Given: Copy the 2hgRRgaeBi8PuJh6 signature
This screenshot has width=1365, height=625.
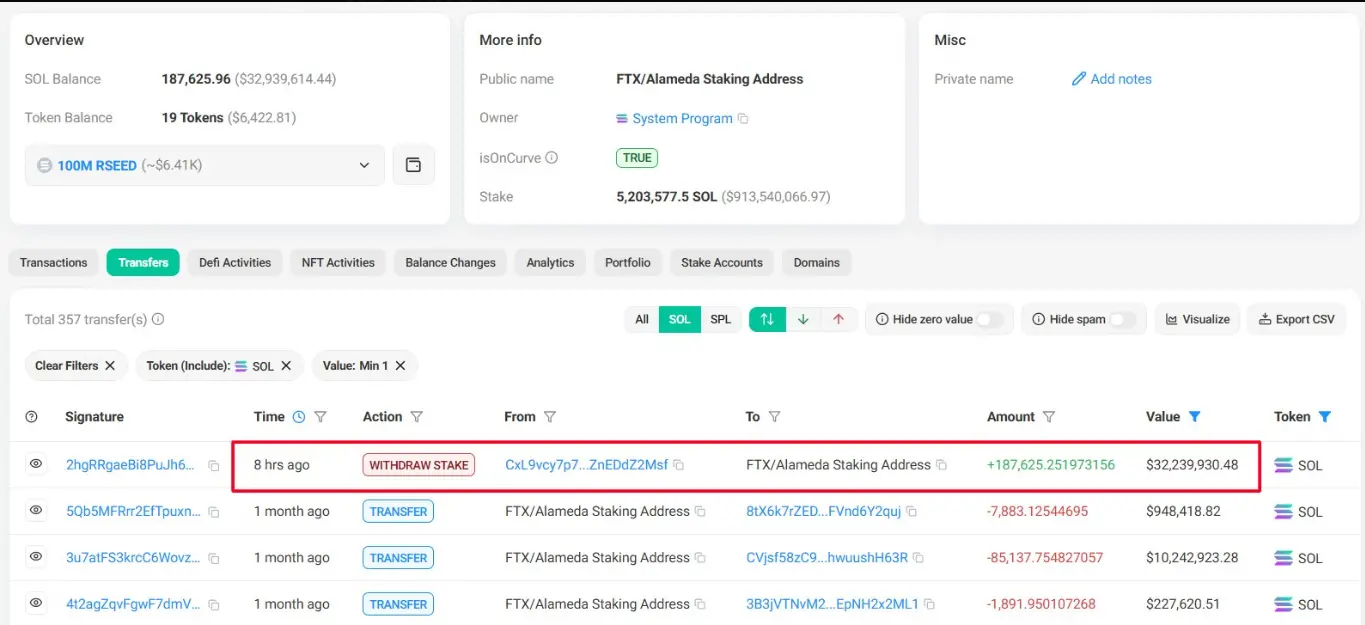Looking at the screenshot, I should pos(213,465).
